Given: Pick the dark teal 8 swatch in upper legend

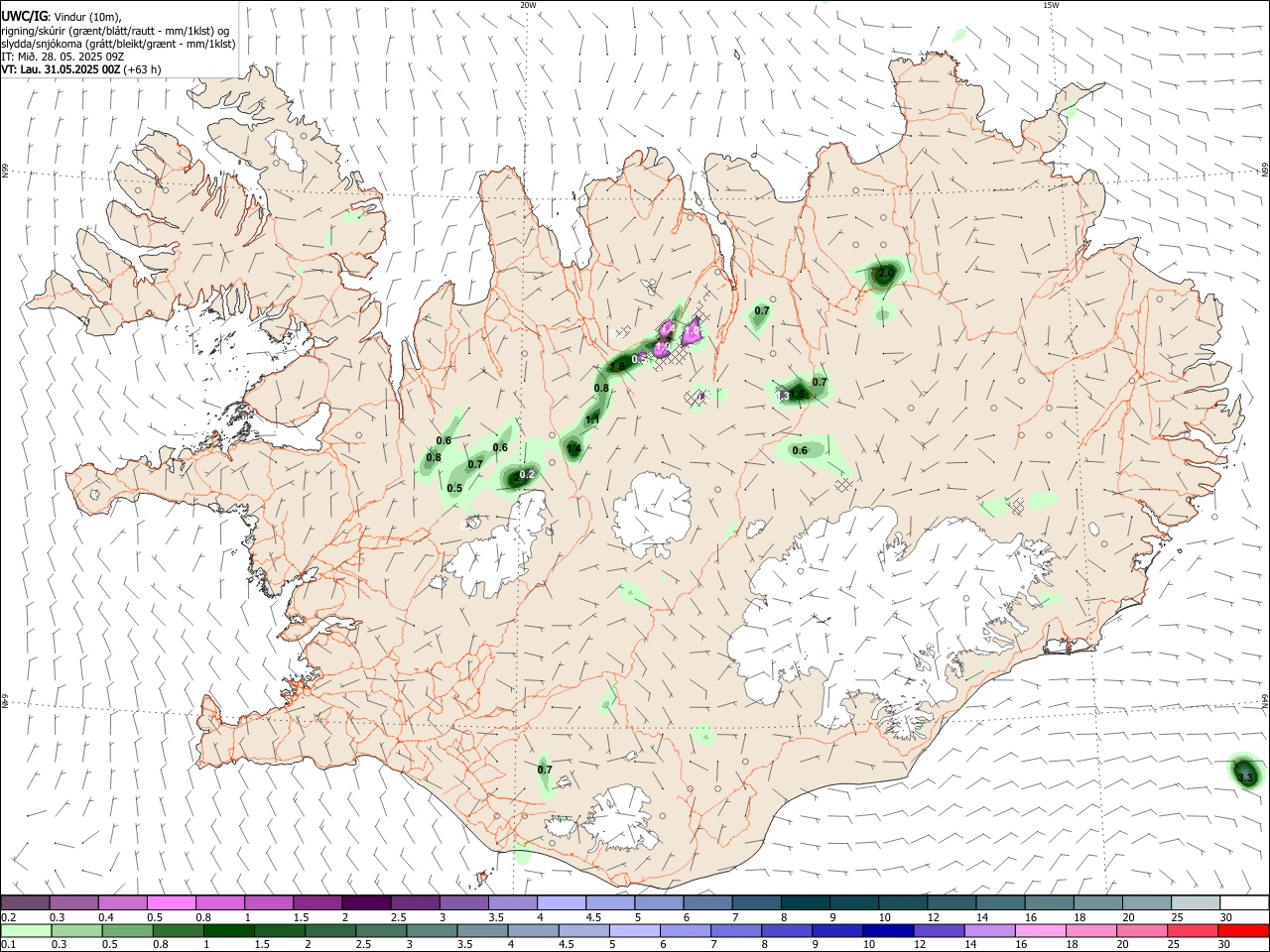Looking at the screenshot, I should pyautogui.click(x=804, y=902).
